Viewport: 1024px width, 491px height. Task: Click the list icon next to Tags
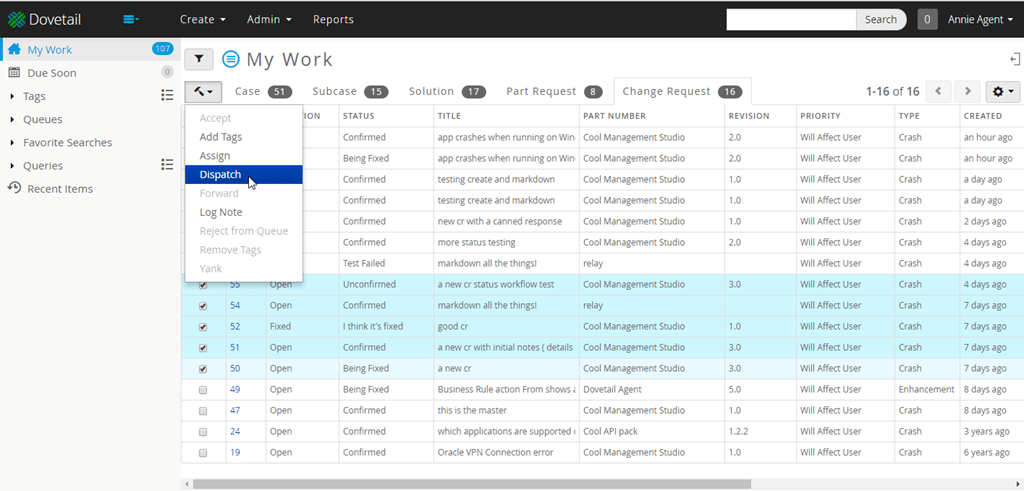click(x=167, y=95)
